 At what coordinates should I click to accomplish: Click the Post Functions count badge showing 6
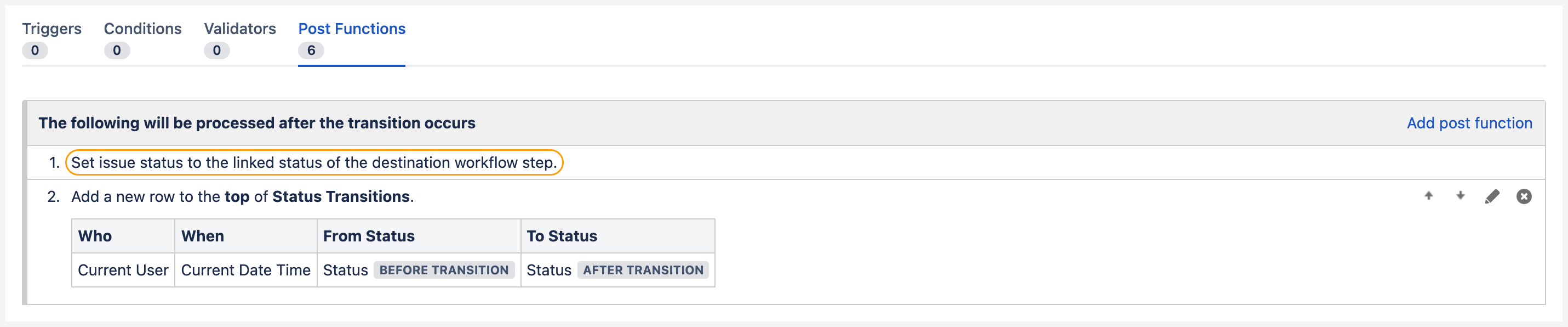pyautogui.click(x=312, y=50)
